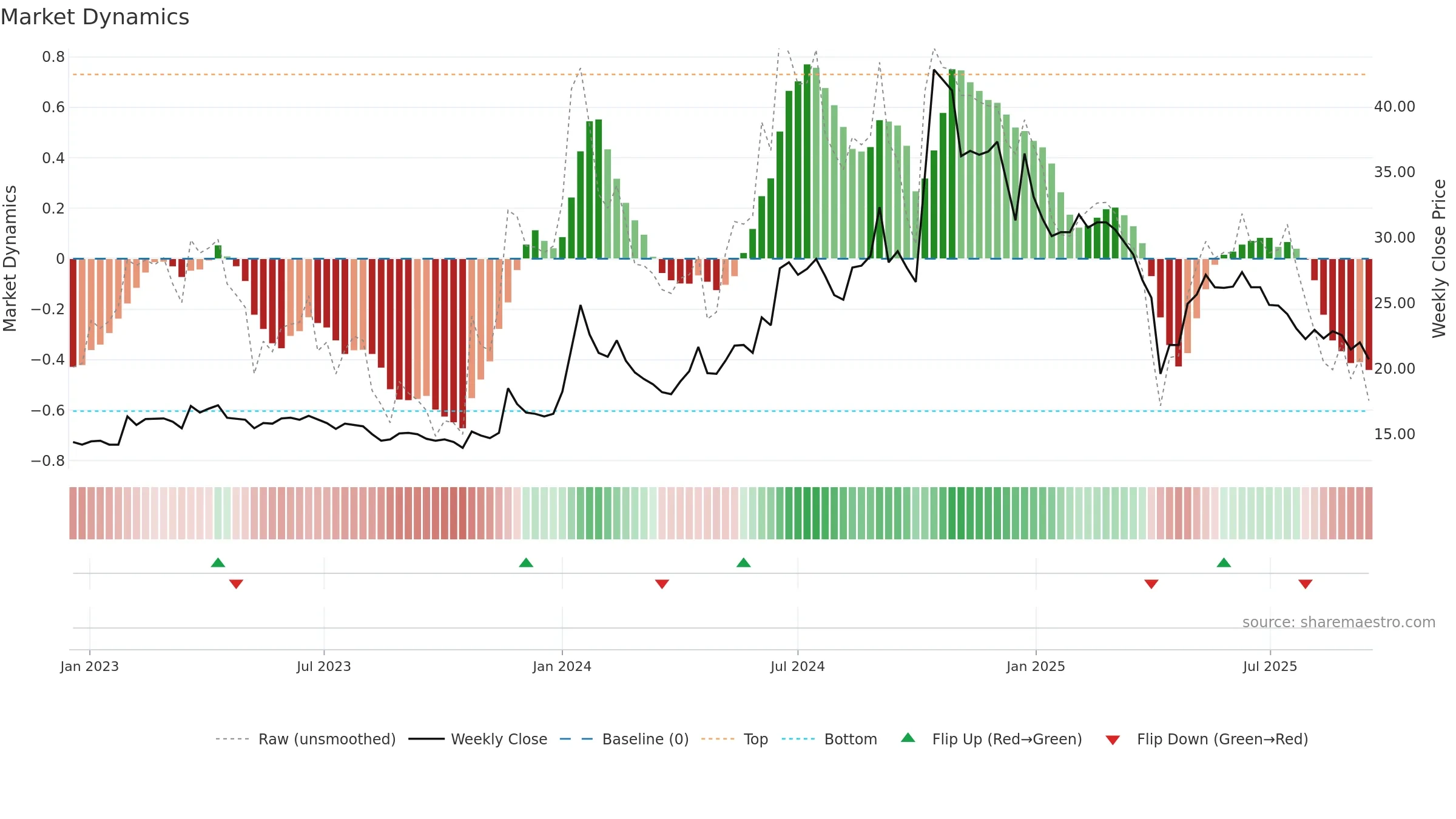The width and height of the screenshot is (1456, 819).
Task: Toggle the Bottom legend entry
Action: click(x=829, y=739)
